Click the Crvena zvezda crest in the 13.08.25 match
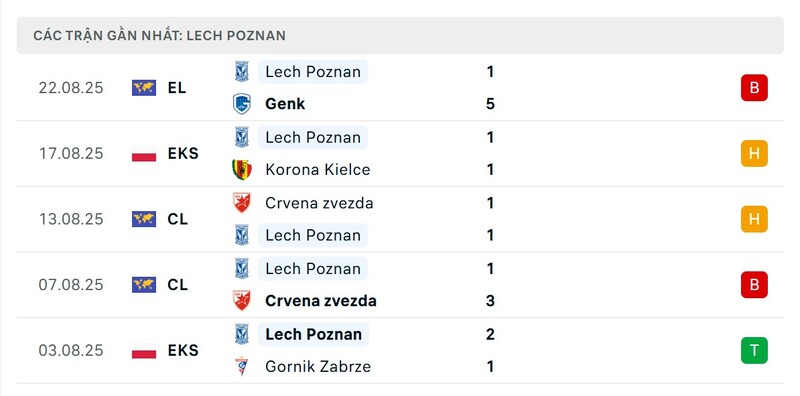Screen dimensions: 800x396 241,203
